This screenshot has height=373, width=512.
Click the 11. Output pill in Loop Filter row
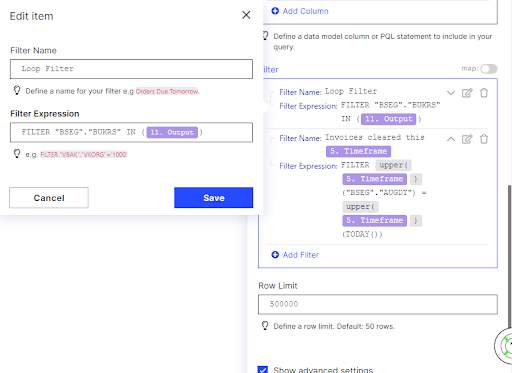point(388,119)
